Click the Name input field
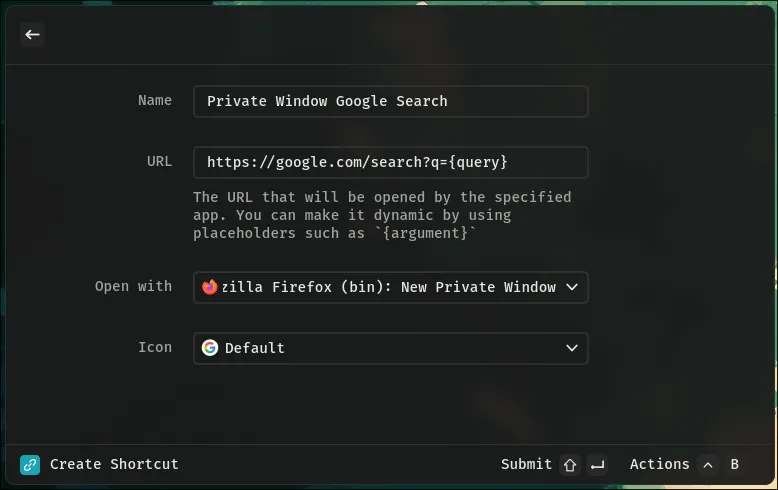Image resolution: width=778 pixels, height=490 pixels. pyautogui.click(x=390, y=101)
